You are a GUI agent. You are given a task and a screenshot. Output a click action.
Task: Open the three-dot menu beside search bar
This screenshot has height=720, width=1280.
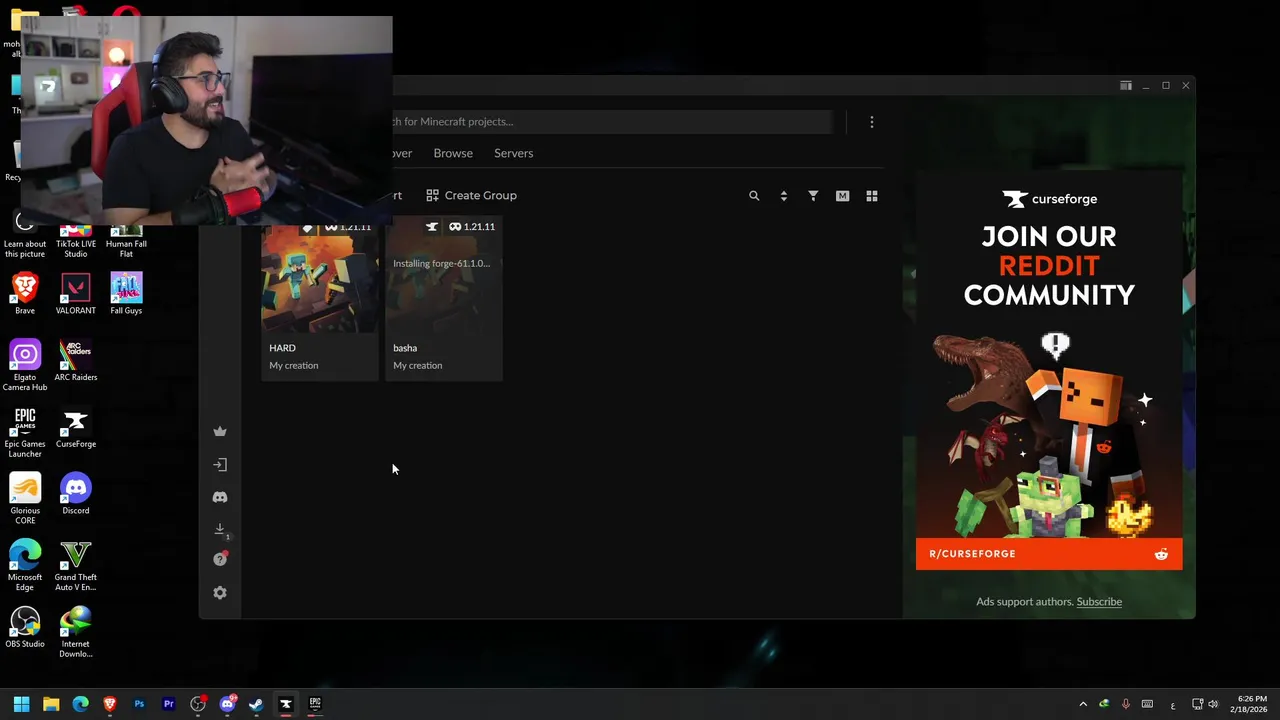click(x=872, y=122)
